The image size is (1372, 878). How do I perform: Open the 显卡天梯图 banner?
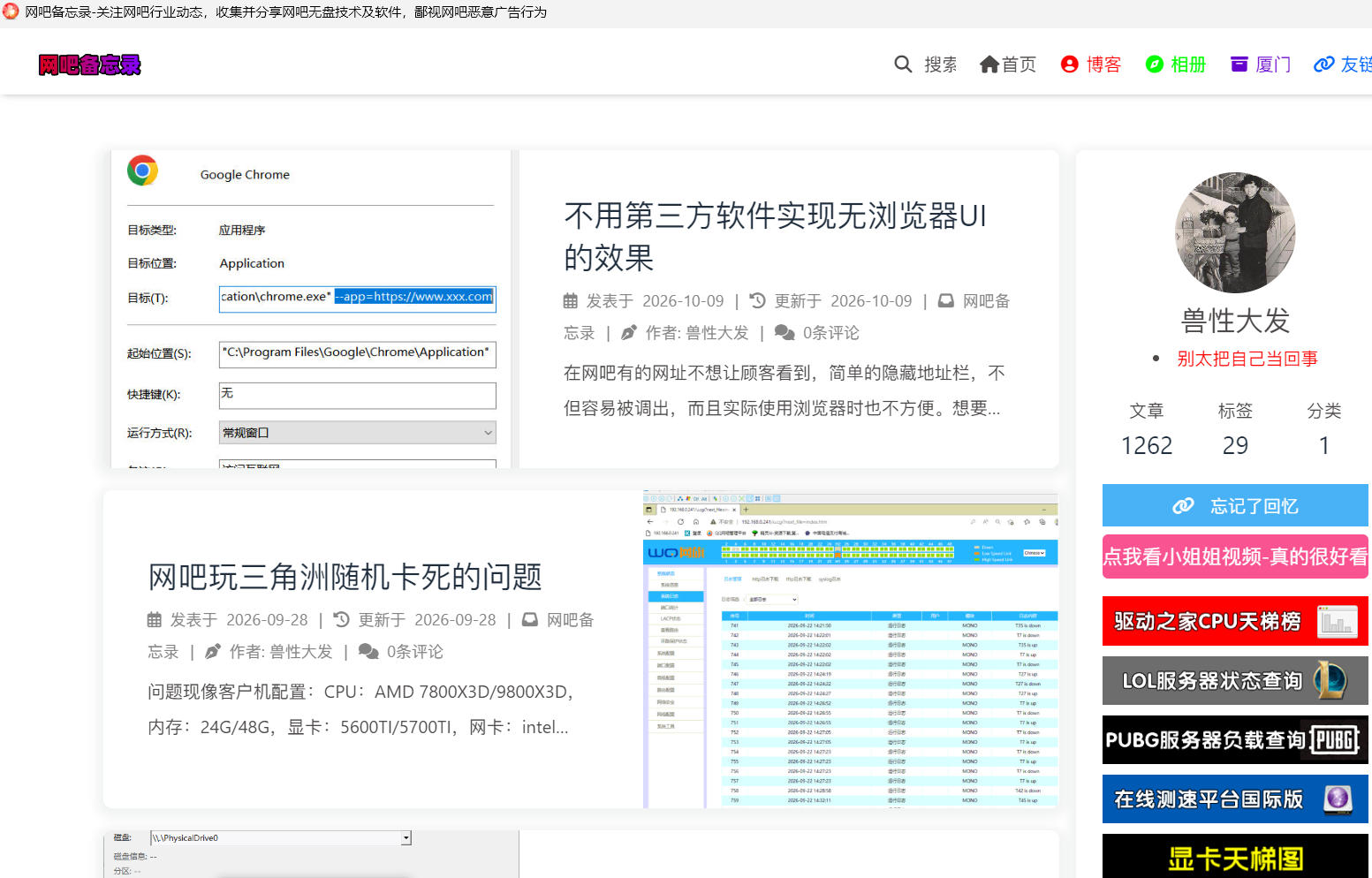tap(1235, 857)
